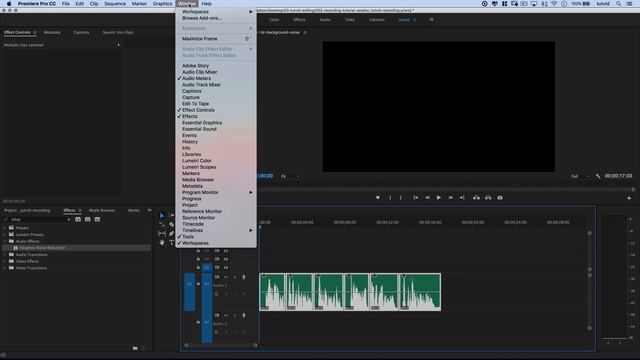Screen dimensions: 640x360
Task: Filter effects by Accelerated Effects icon
Action: click(x=78, y=219)
